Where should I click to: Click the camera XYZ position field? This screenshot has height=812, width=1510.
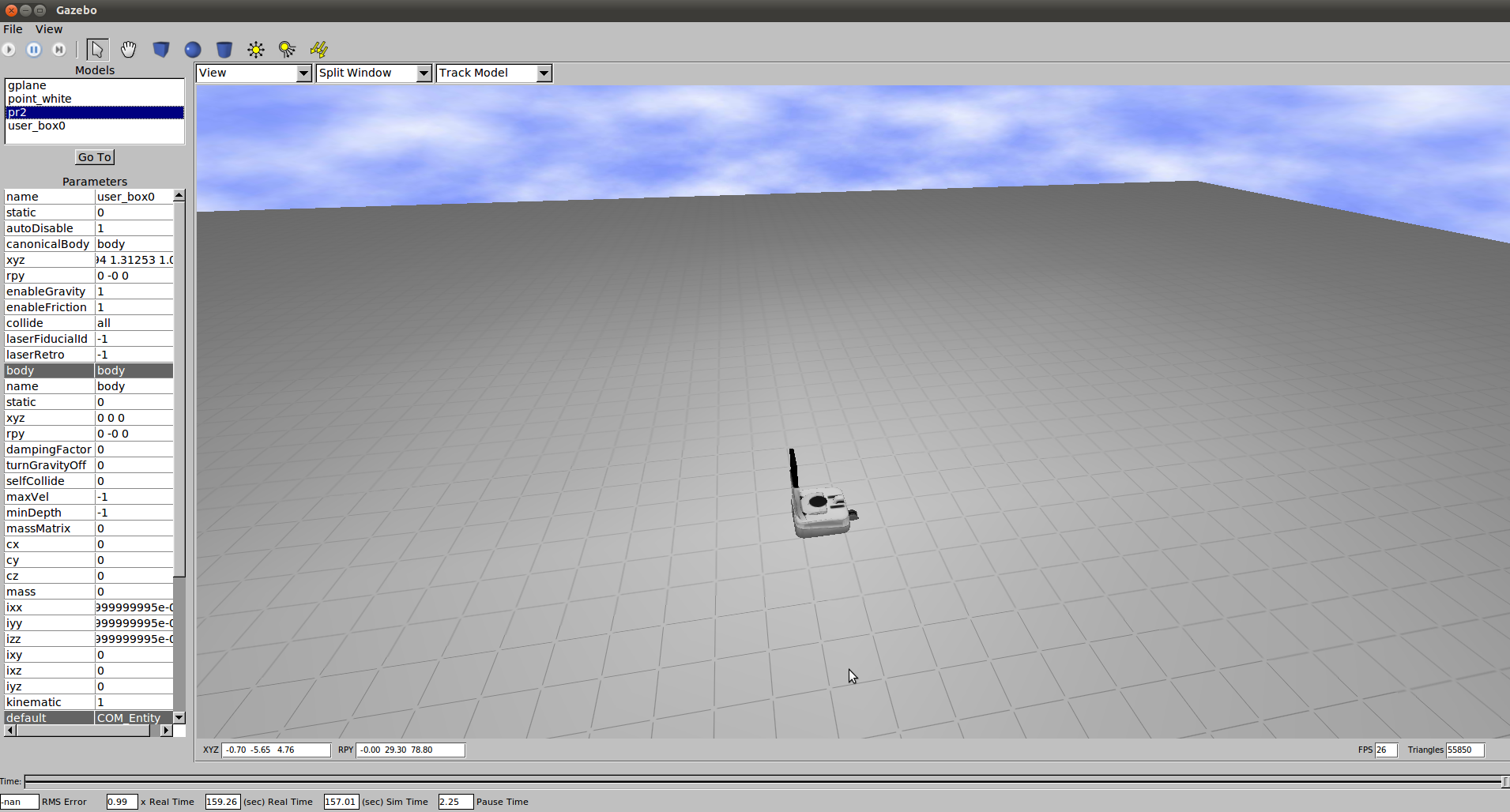click(276, 750)
